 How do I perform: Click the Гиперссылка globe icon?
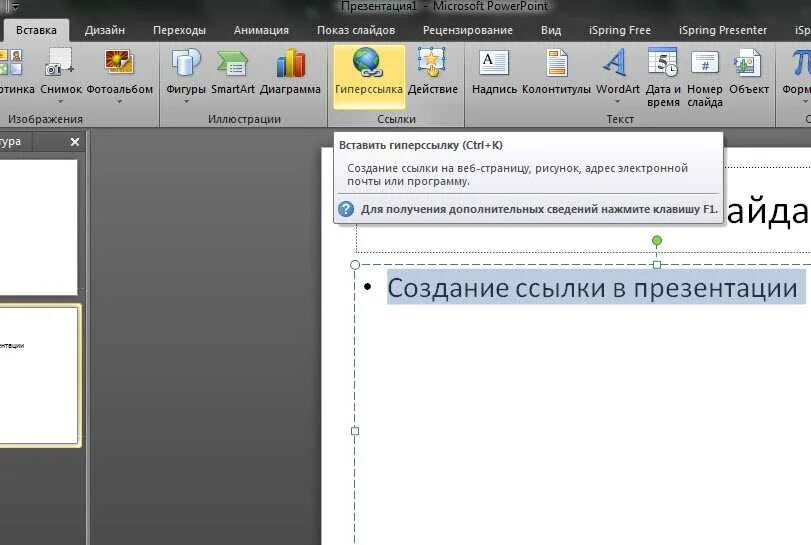tap(368, 62)
